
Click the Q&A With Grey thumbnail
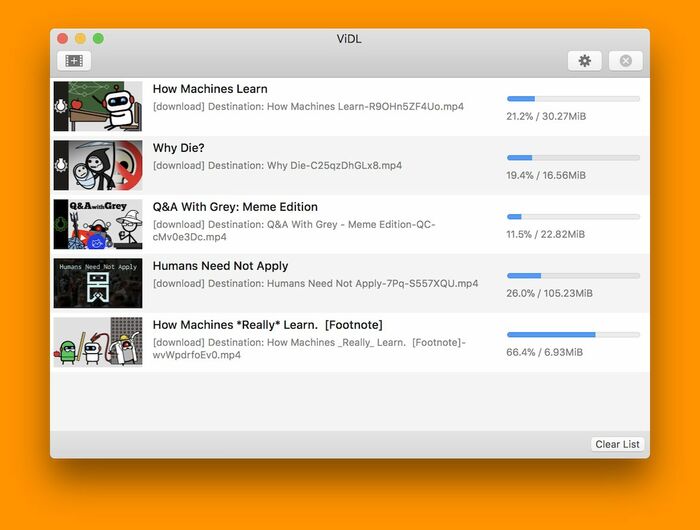pos(98,224)
